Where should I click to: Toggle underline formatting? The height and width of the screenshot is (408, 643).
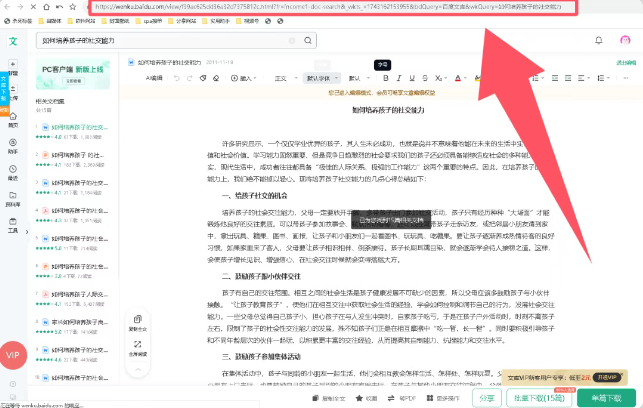412,78
